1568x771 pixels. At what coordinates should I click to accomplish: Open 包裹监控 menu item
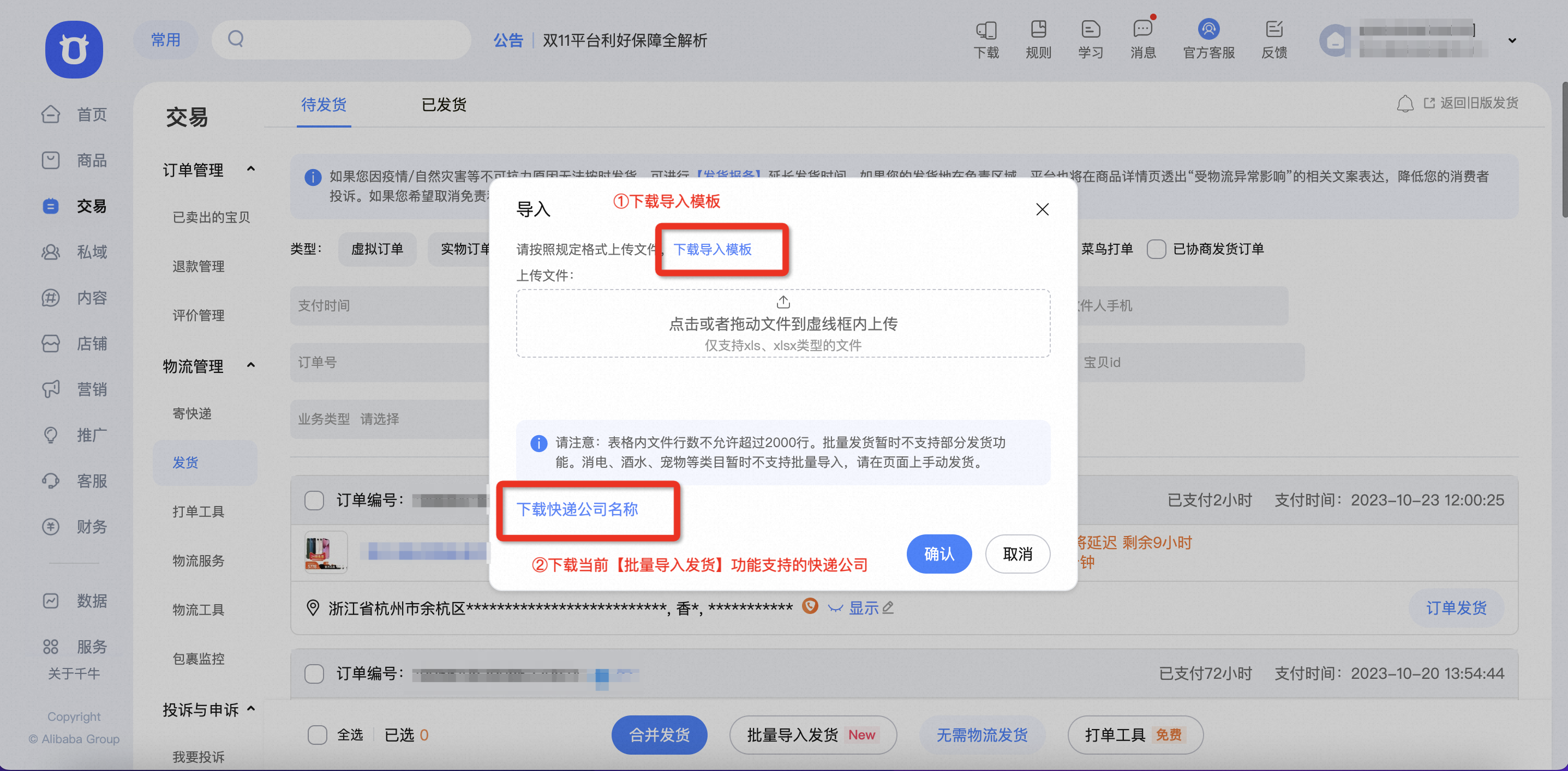pos(199,659)
